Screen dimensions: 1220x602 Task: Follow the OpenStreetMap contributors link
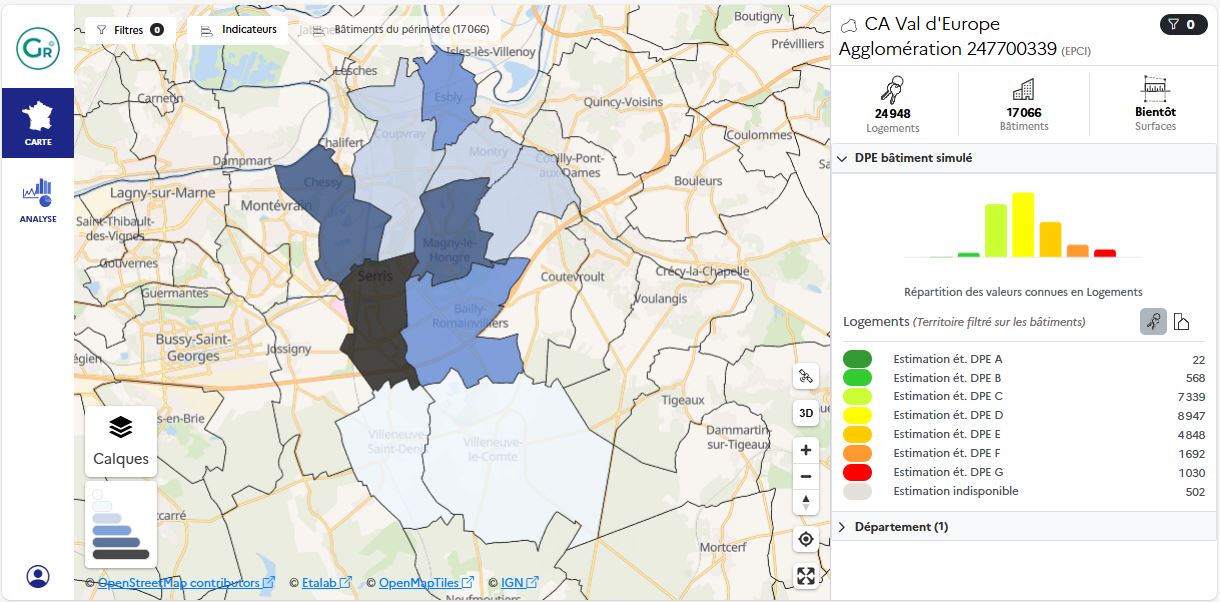[179, 583]
